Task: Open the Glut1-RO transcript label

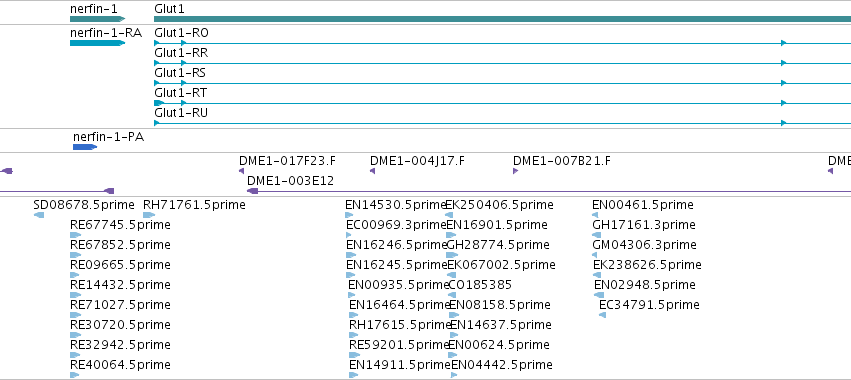Action: coord(181,33)
